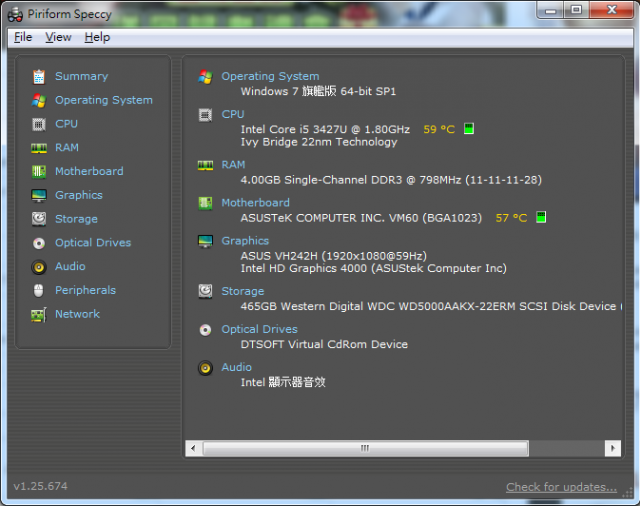Viewport: 640px width, 506px height.
Task: Click the Ivy Bridge 22nm Technology text
Action: [319, 142]
